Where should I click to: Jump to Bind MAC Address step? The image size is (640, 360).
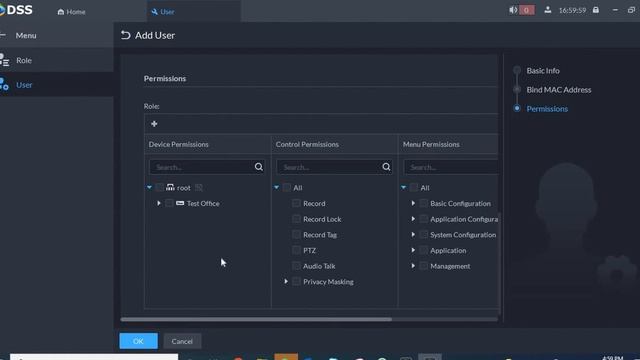(559, 90)
